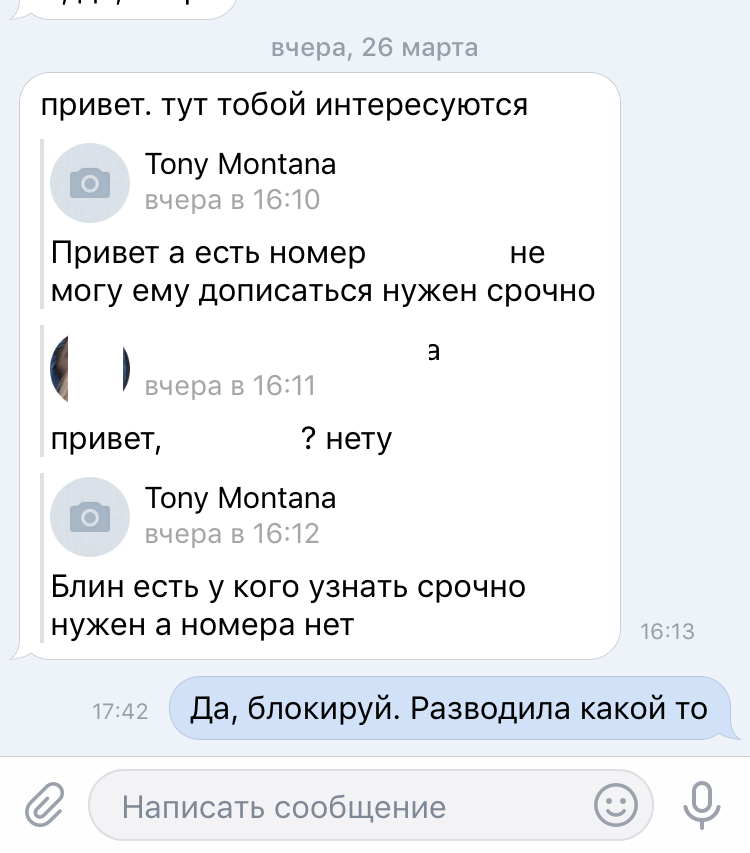750x853 pixels.
Task: Tap the 16:13 incoming message time
Action: pos(666,631)
